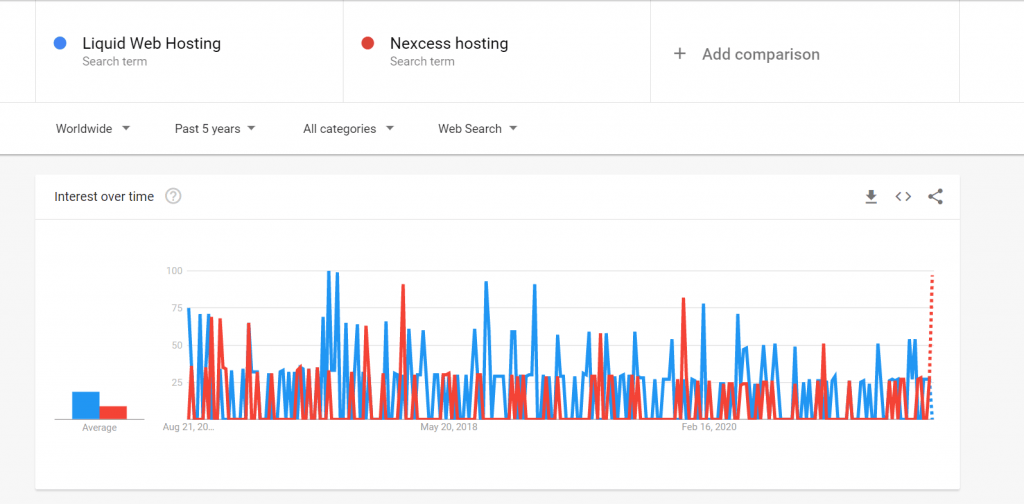Click the Interest over time heading

click(x=104, y=197)
